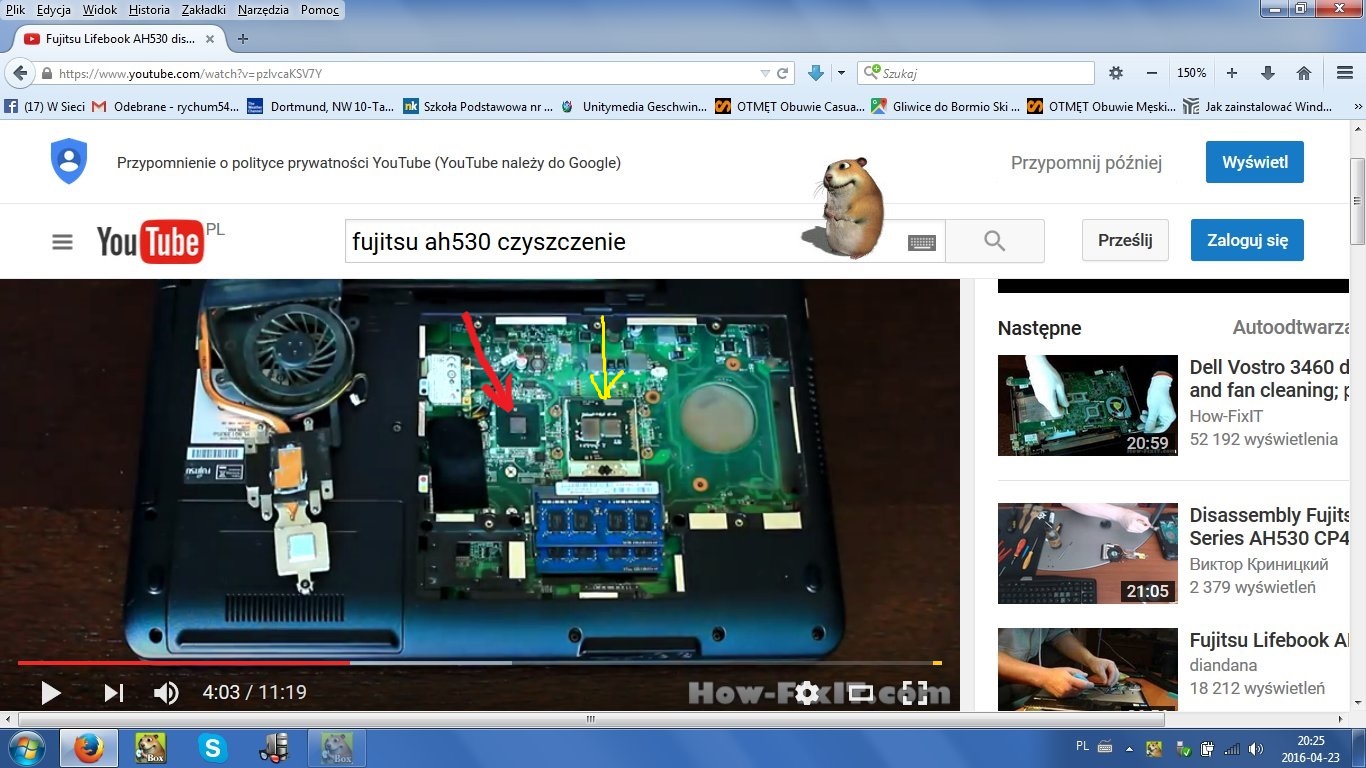Go to the Firefox home page icon
This screenshot has height=768, width=1366.
click(1304, 73)
